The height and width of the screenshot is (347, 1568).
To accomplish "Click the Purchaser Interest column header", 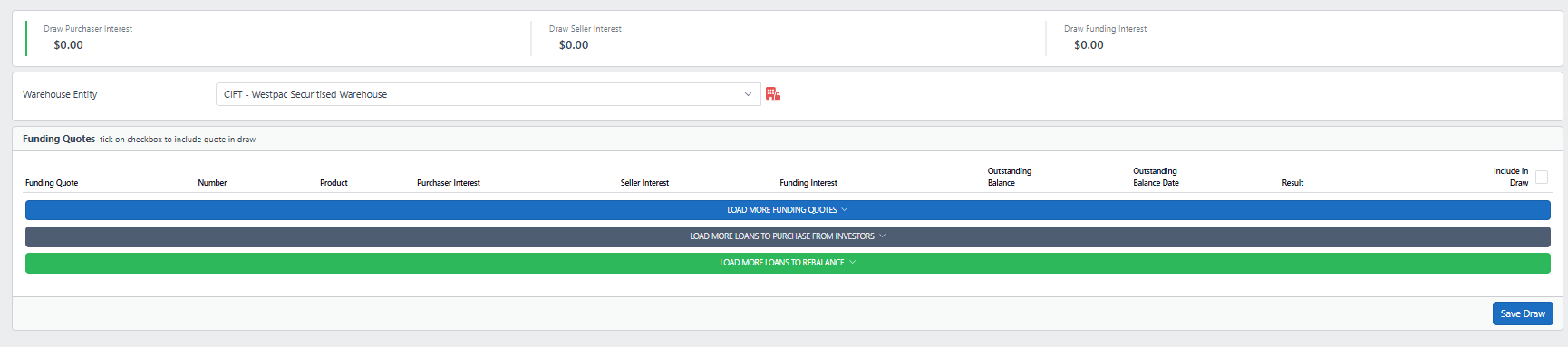I will click(449, 183).
